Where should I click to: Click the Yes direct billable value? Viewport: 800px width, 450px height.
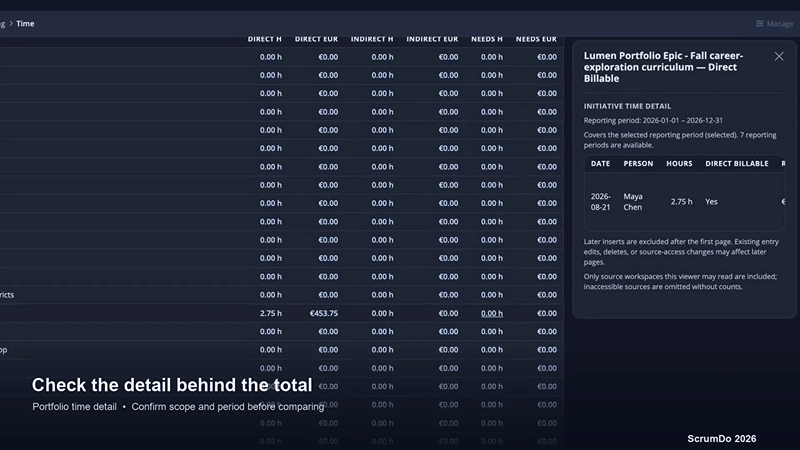[x=711, y=202]
